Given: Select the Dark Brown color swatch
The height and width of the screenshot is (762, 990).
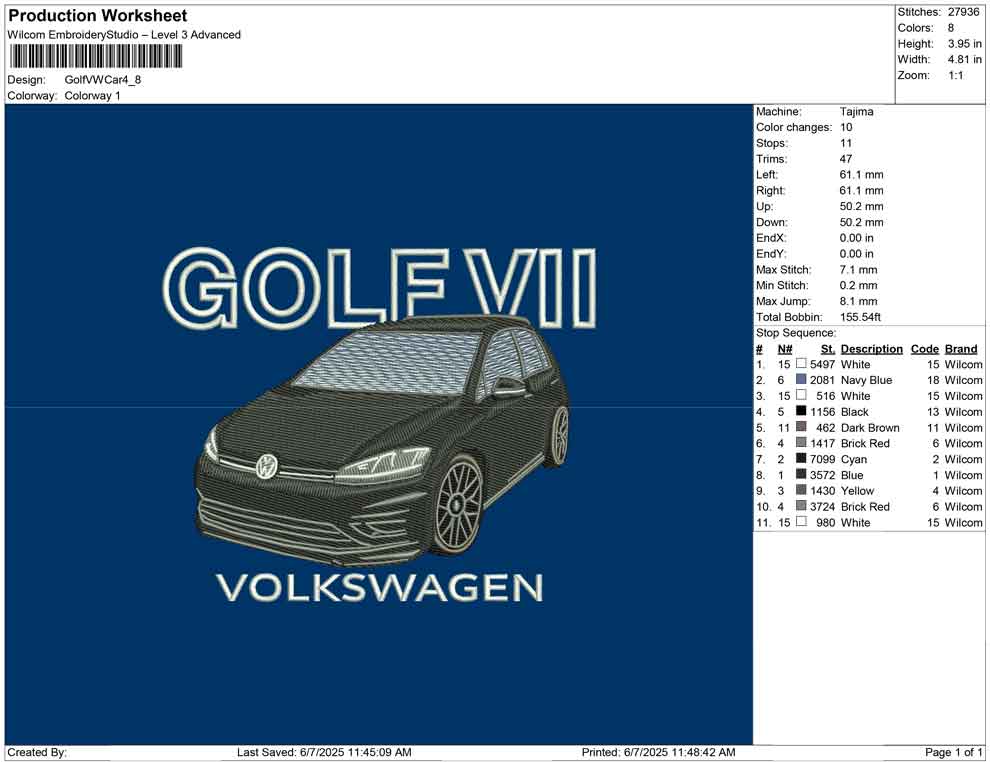Looking at the screenshot, I should (801, 427).
